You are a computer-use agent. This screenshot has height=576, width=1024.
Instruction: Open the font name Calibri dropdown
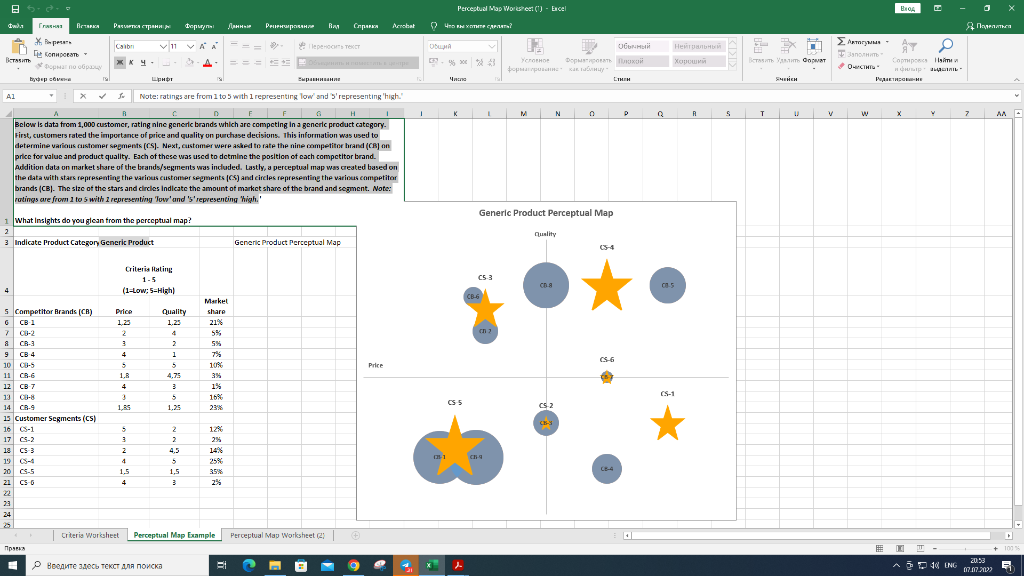163,46
